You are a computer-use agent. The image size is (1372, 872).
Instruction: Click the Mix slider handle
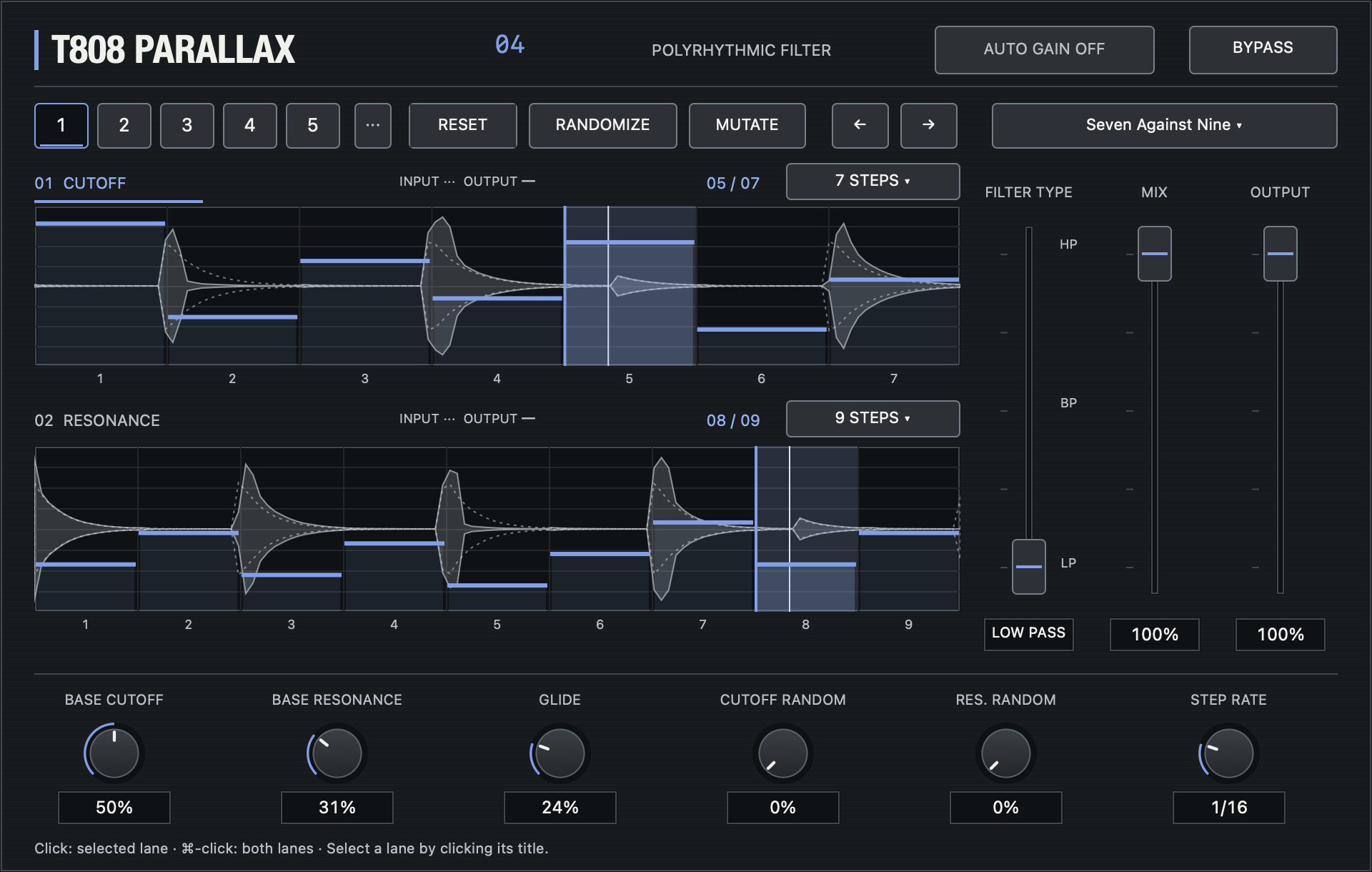pos(1154,254)
